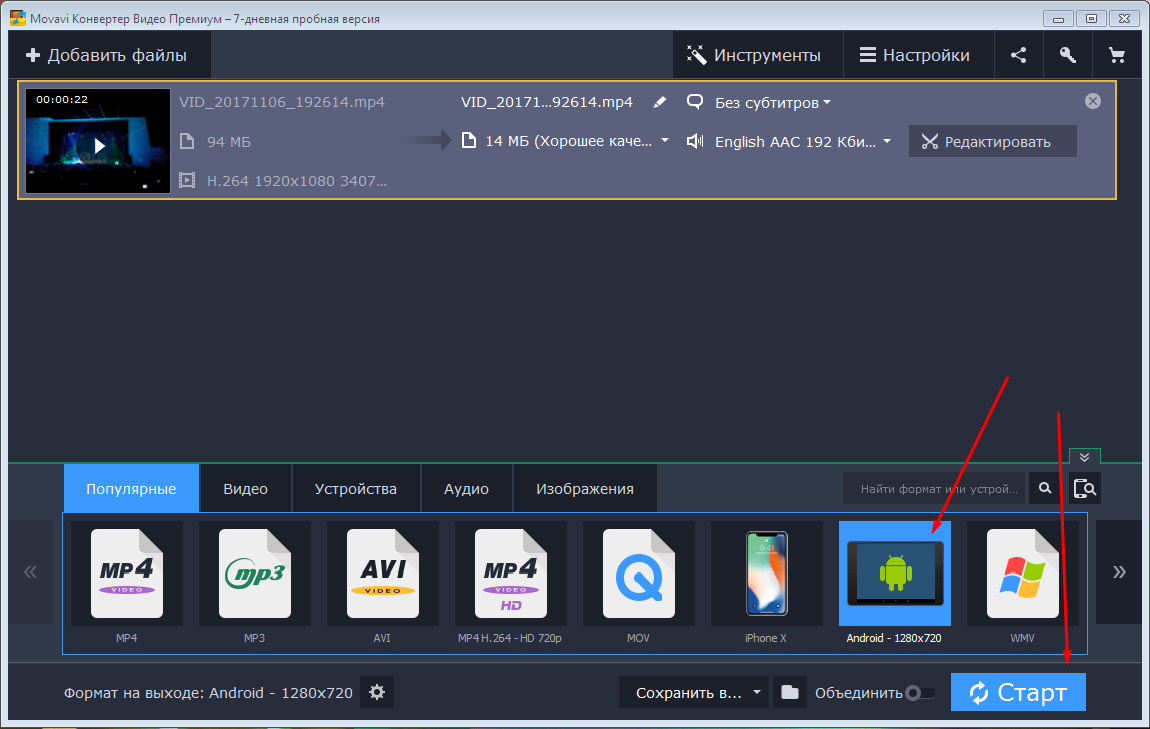The image size is (1150, 729).
Task: Click the pencil icon to rename output file
Action: pyautogui.click(x=659, y=102)
